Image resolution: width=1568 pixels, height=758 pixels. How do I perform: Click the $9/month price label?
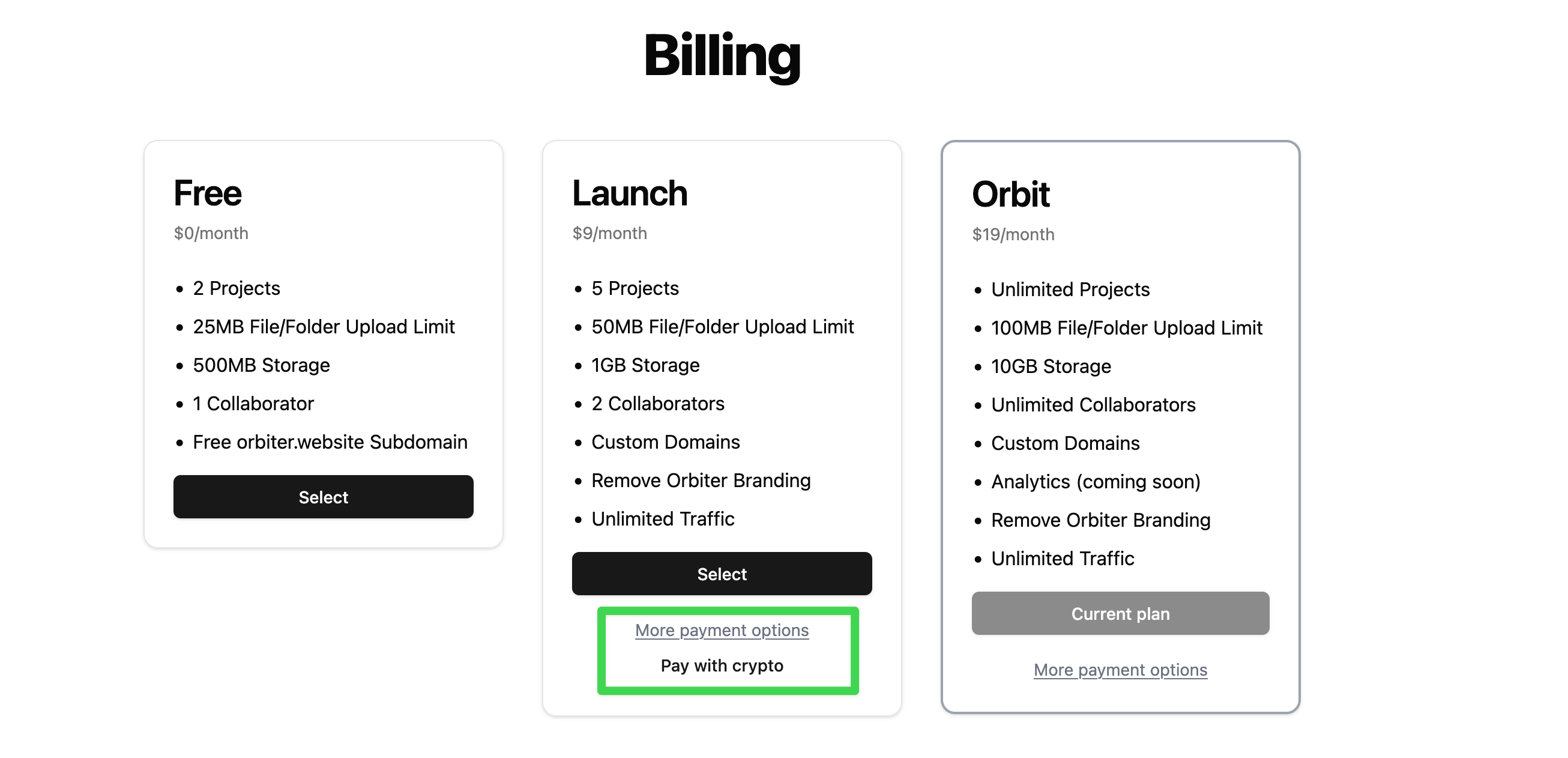[609, 233]
